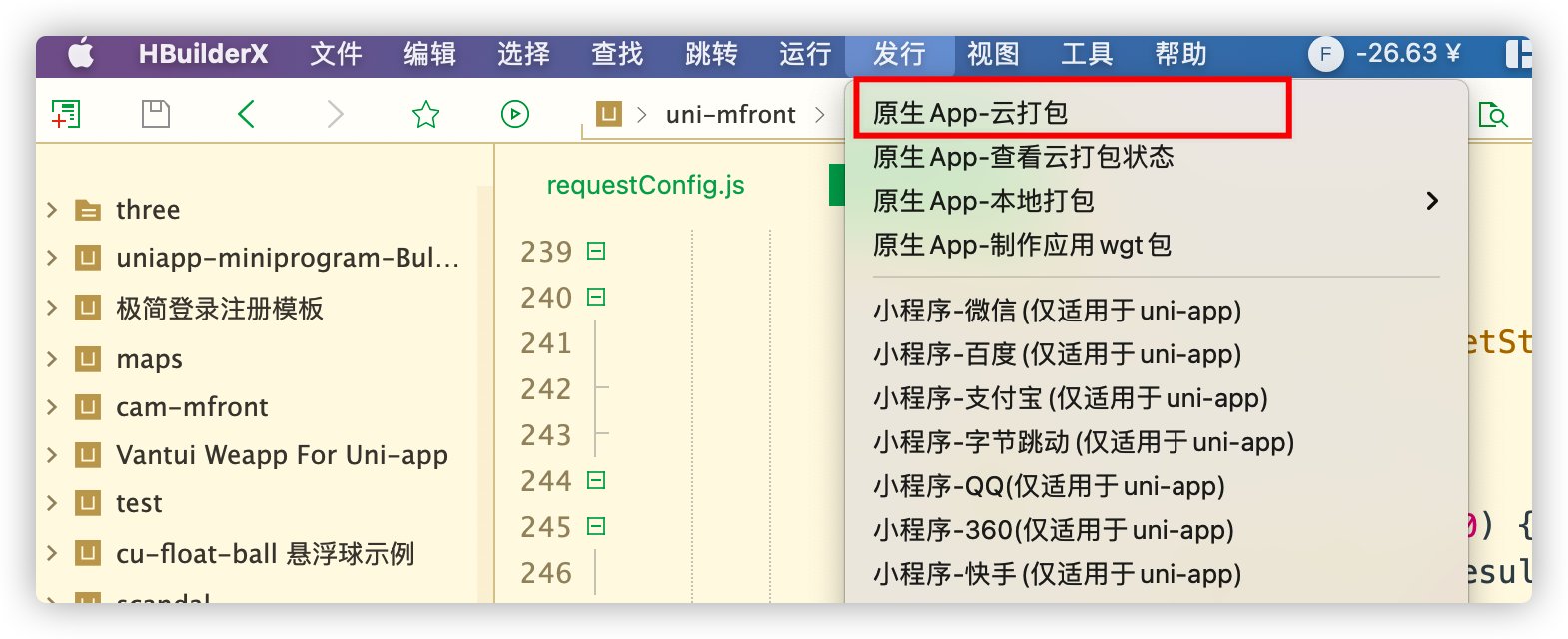1568x639 pixels.
Task: Open the 选择 menu
Action: [523, 54]
